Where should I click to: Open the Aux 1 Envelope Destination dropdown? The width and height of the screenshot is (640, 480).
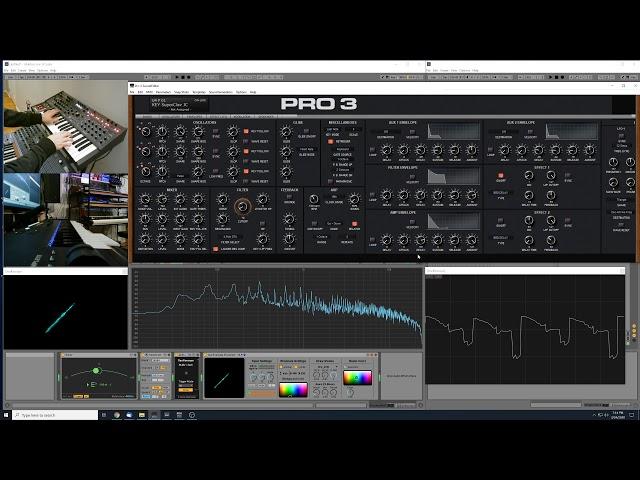(x=386, y=131)
